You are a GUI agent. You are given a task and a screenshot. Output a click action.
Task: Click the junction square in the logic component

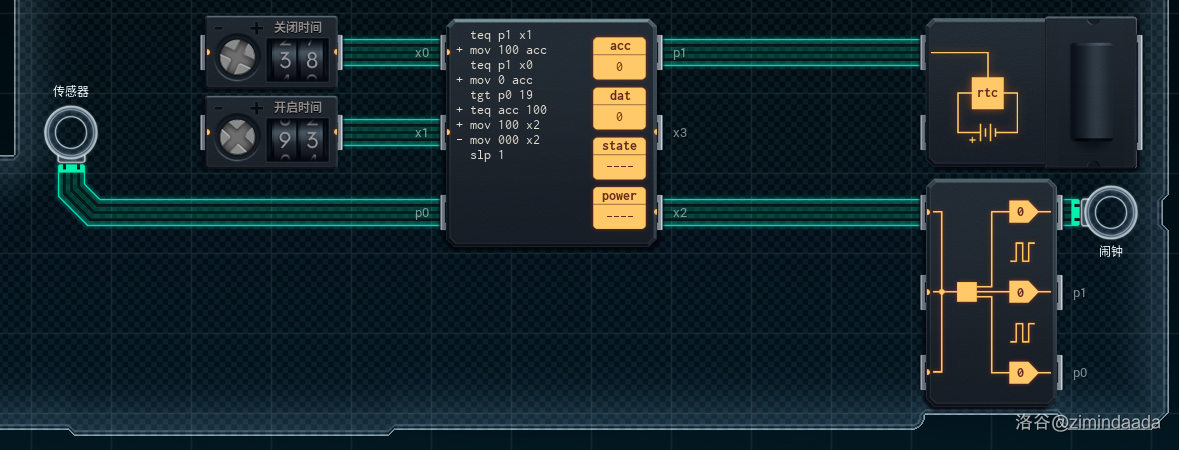(x=966, y=292)
